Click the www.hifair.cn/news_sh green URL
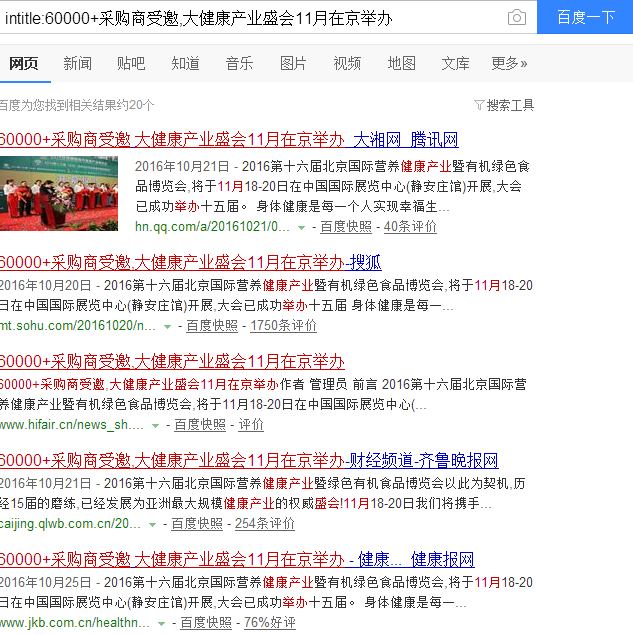The width and height of the screenshot is (633, 635). pyautogui.click(x=71, y=425)
